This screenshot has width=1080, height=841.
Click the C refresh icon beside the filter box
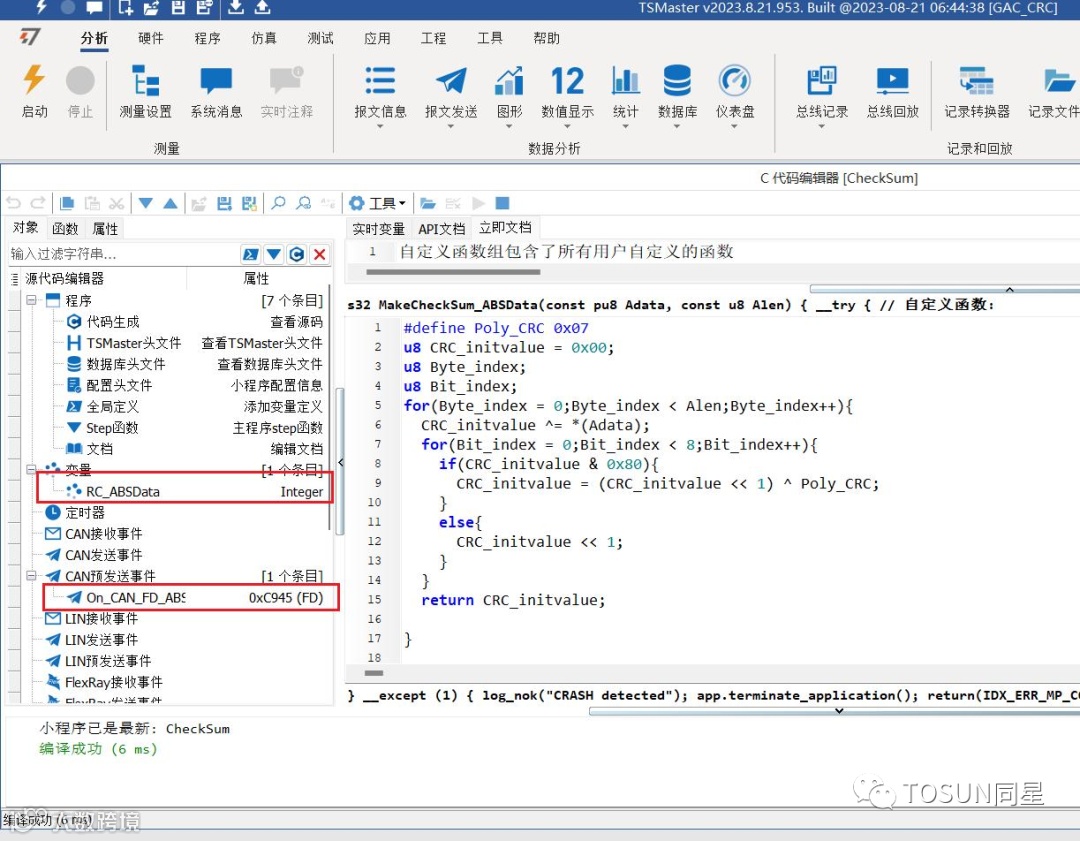[297, 254]
